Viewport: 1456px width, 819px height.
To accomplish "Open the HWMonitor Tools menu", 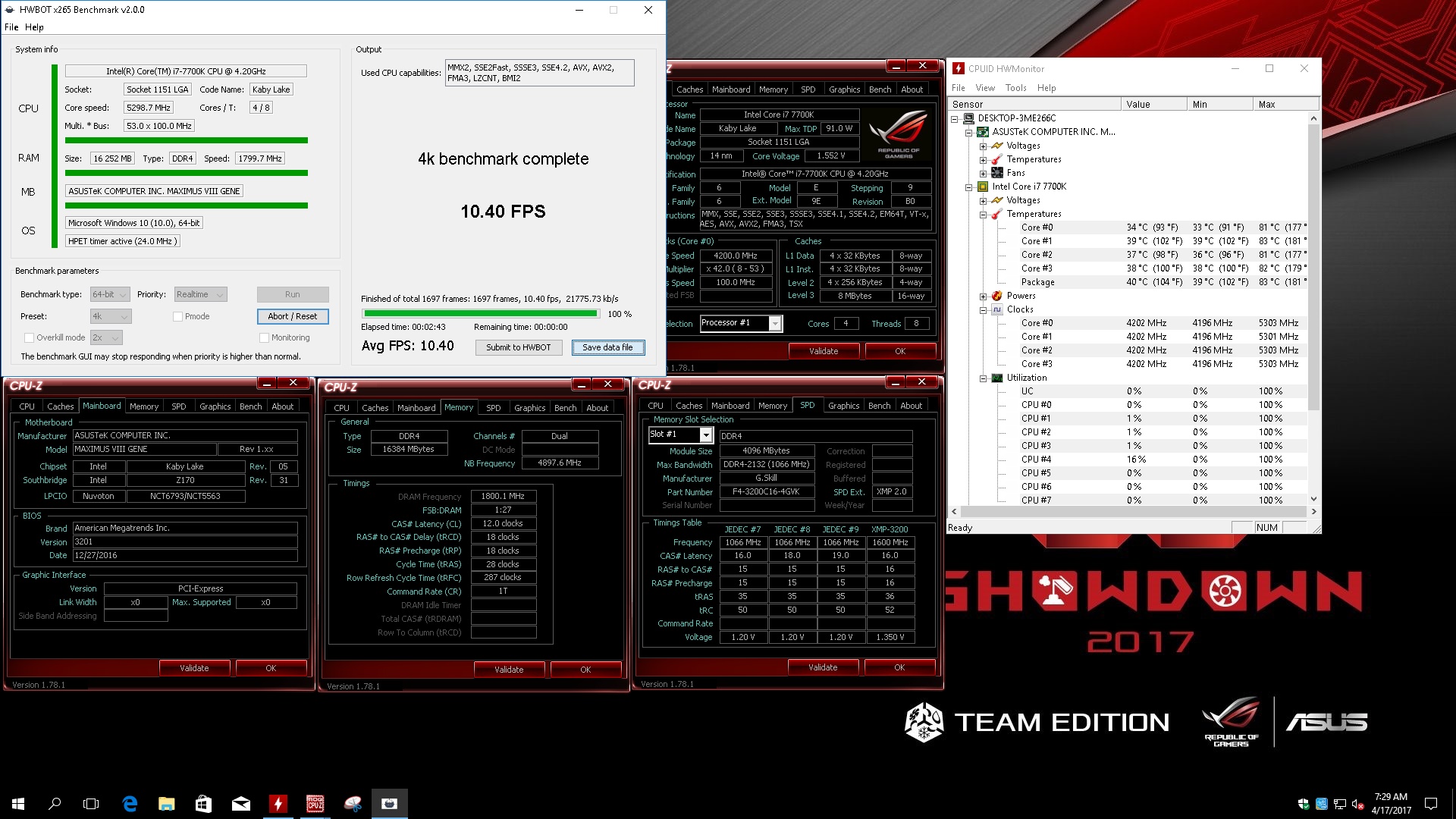I will [x=1016, y=88].
